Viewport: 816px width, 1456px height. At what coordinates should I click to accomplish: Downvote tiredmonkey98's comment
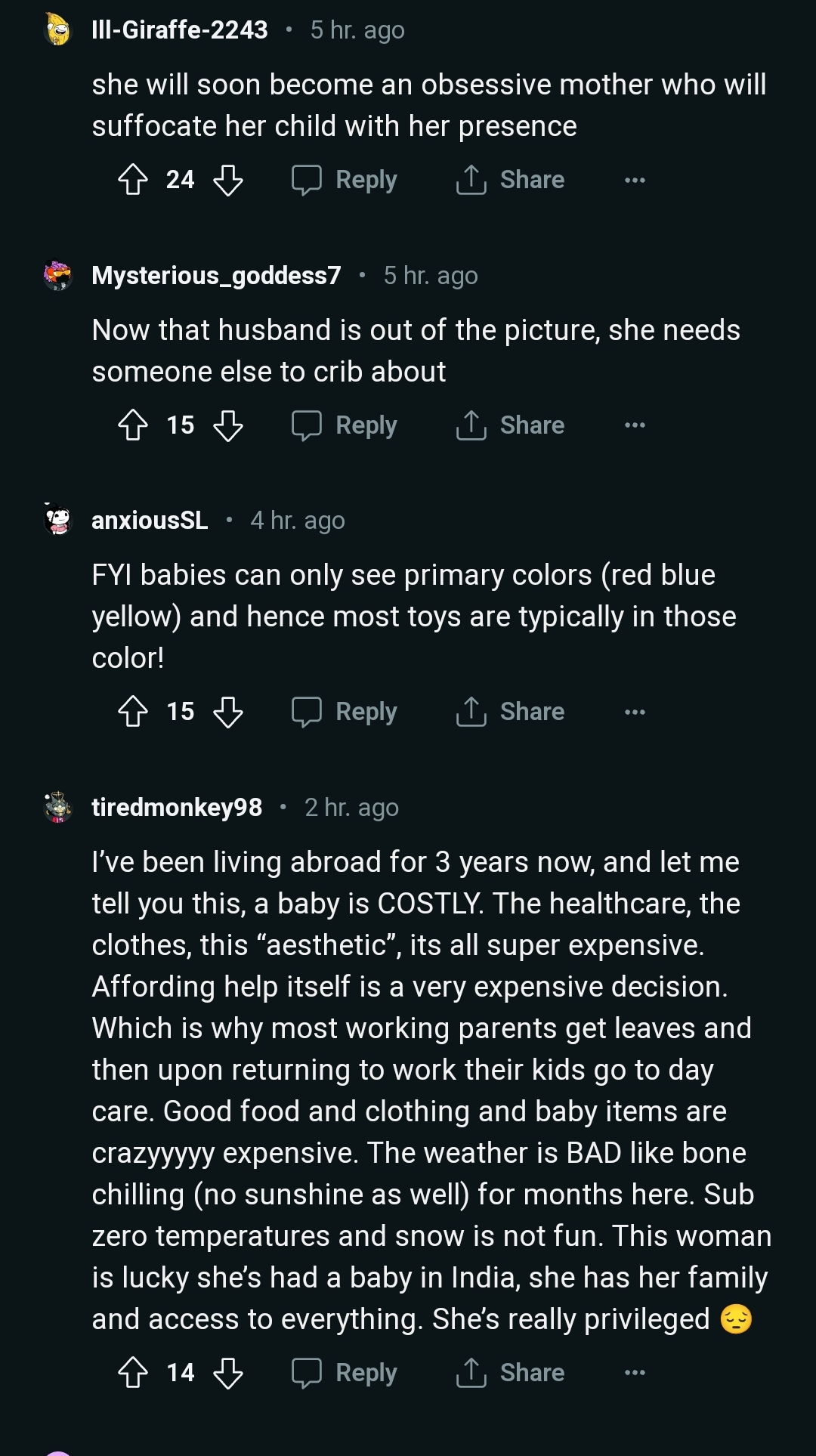[x=227, y=1373]
